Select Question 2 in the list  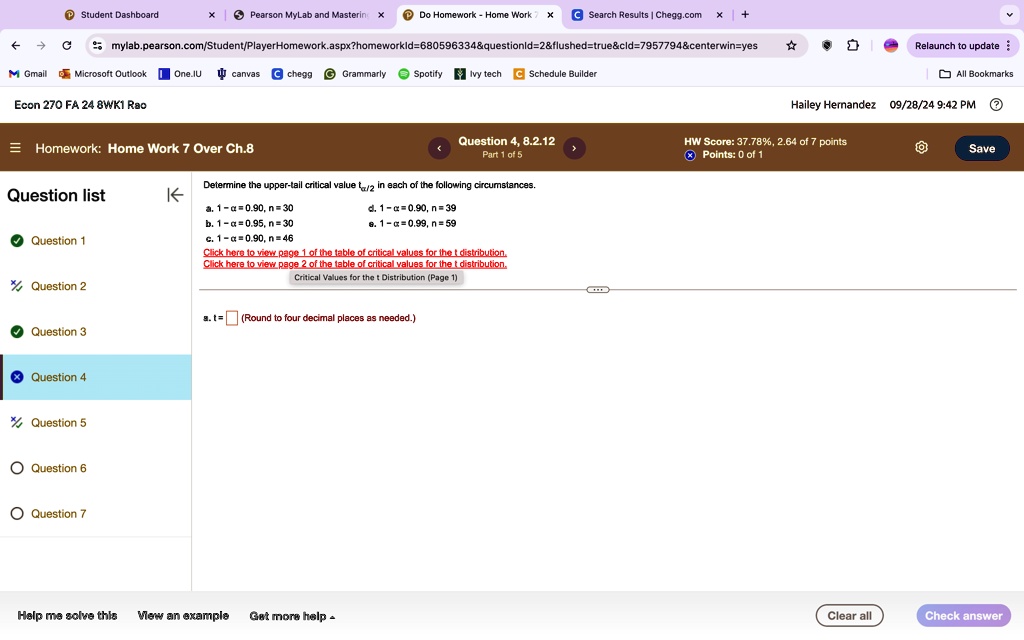(95, 286)
